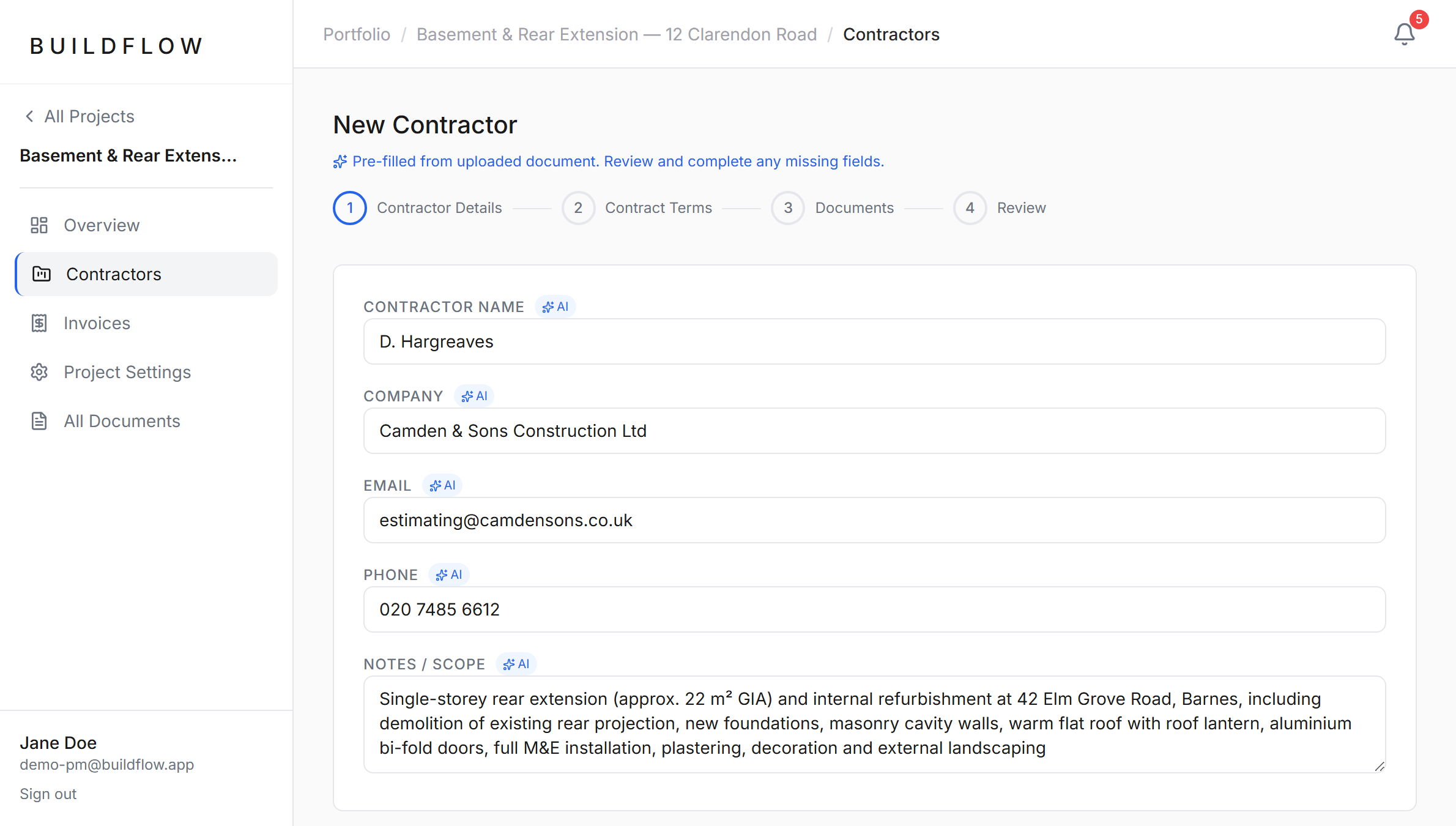The image size is (1456, 826).
Task: Click the Project Settings gear icon
Action: 39,372
